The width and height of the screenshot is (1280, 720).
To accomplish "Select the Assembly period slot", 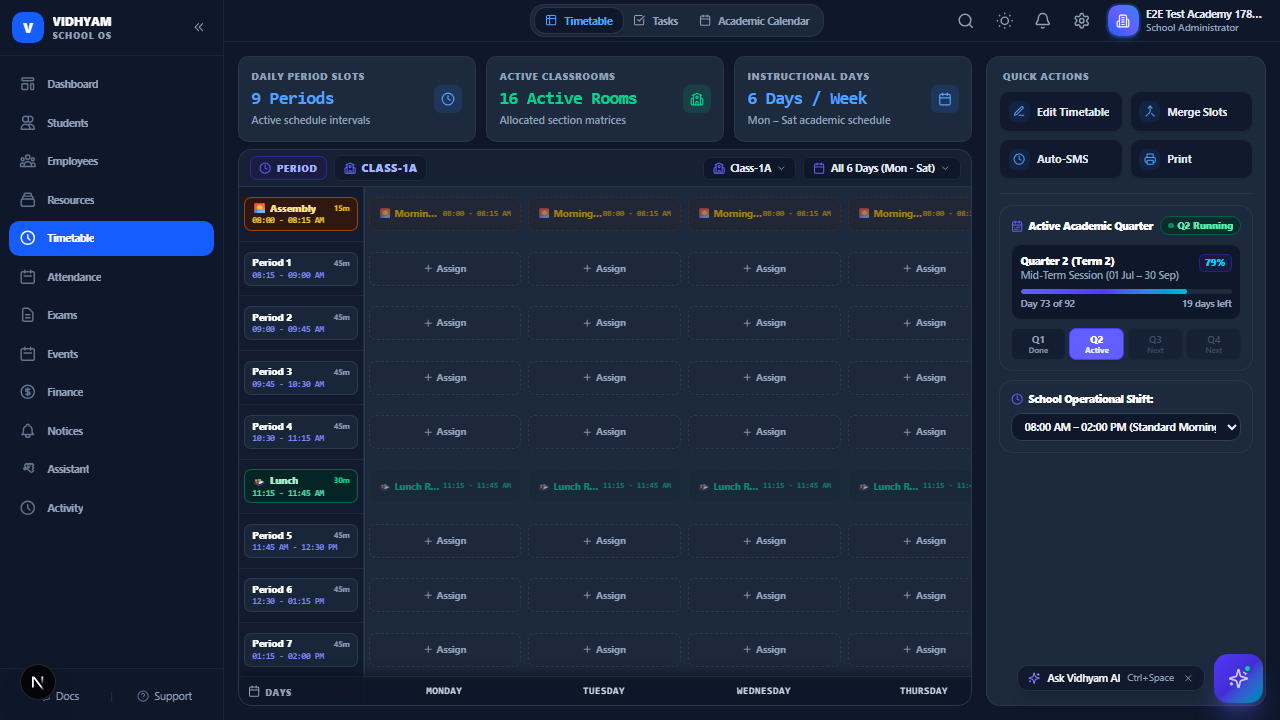I will (x=301, y=214).
